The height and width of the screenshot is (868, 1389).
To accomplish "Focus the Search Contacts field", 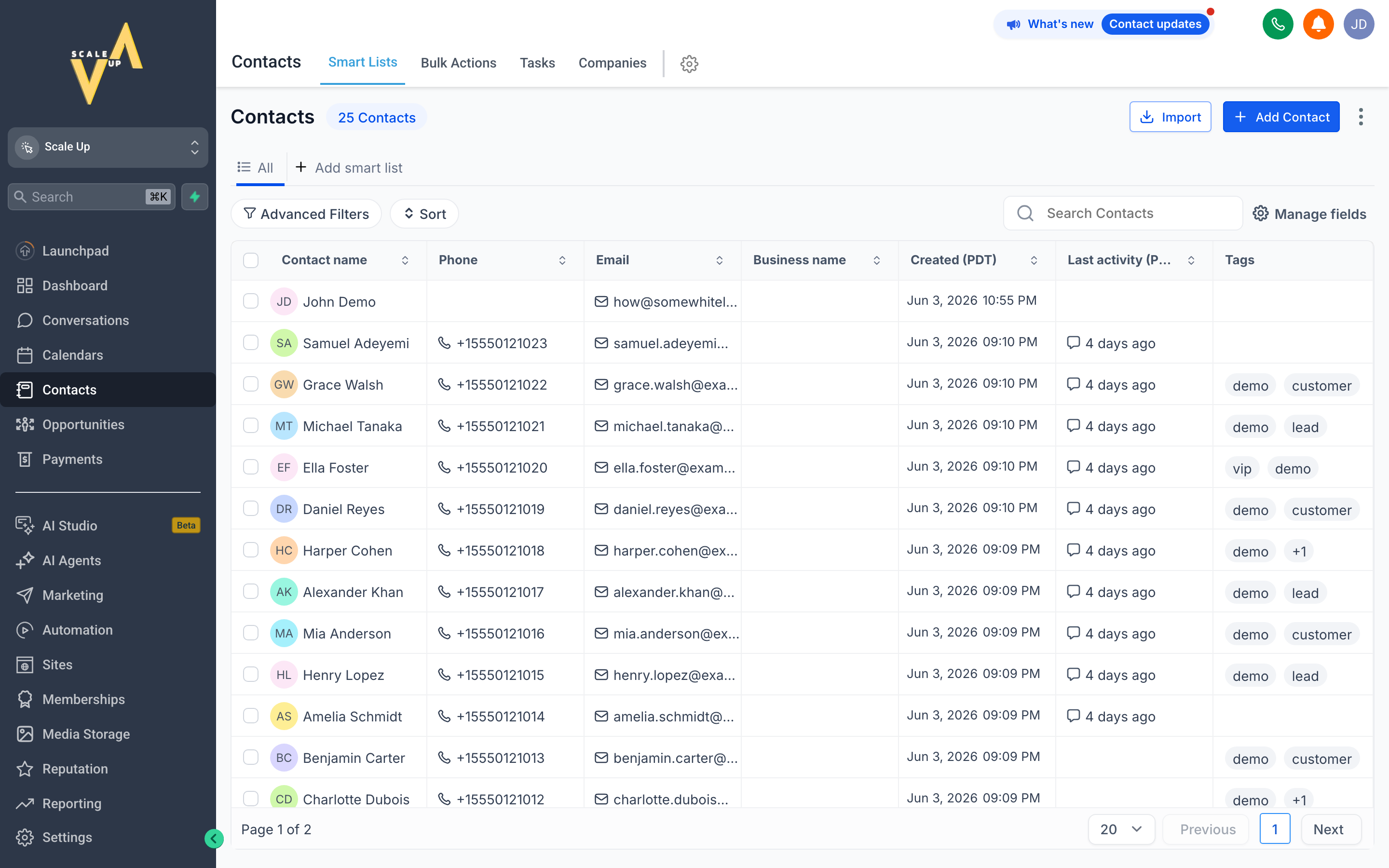I will pos(1123,213).
